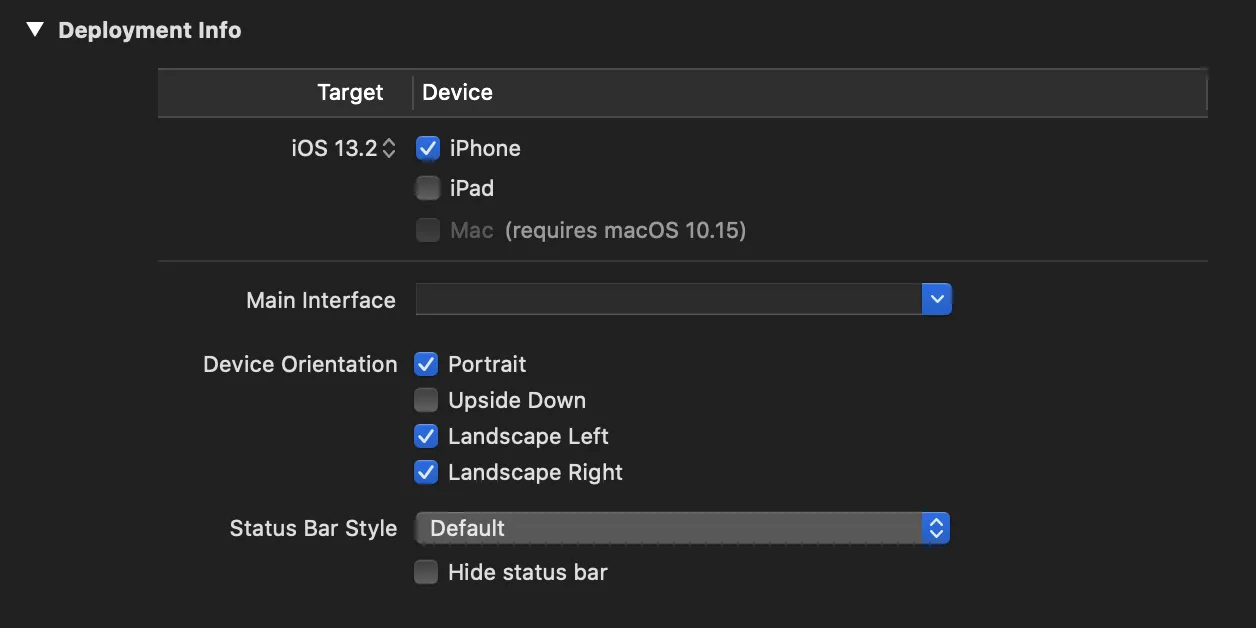
Task: Disable the Portrait orientation checkbox
Action: coord(427,364)
